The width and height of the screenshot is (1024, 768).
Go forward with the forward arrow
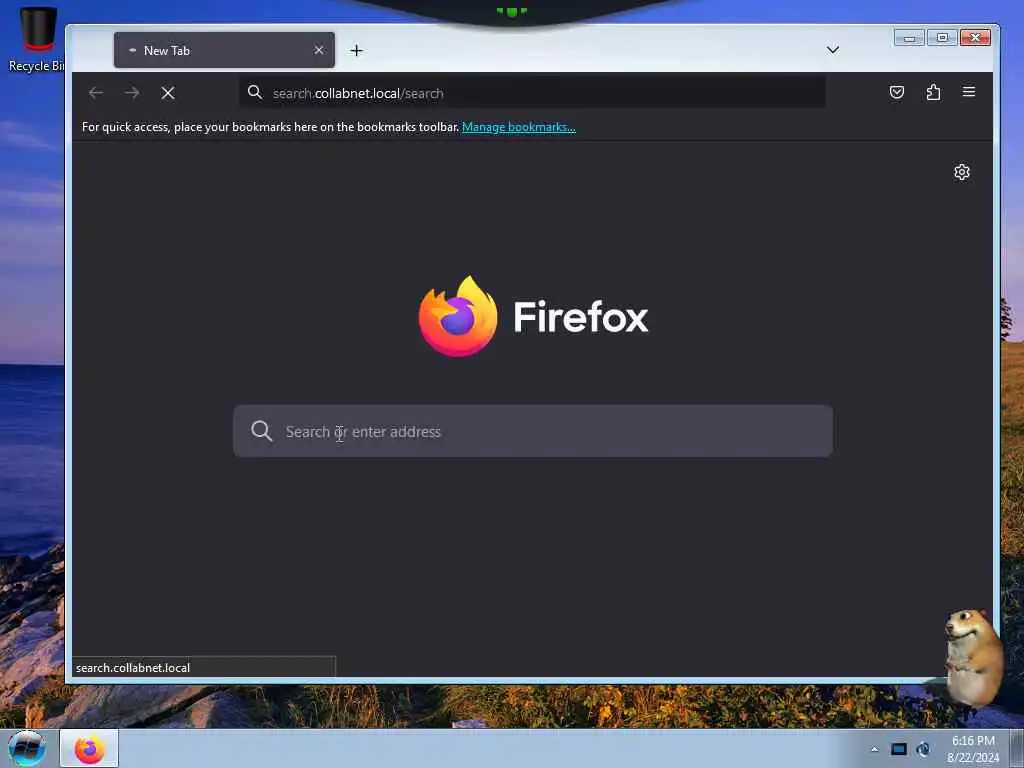click(132, 93)
